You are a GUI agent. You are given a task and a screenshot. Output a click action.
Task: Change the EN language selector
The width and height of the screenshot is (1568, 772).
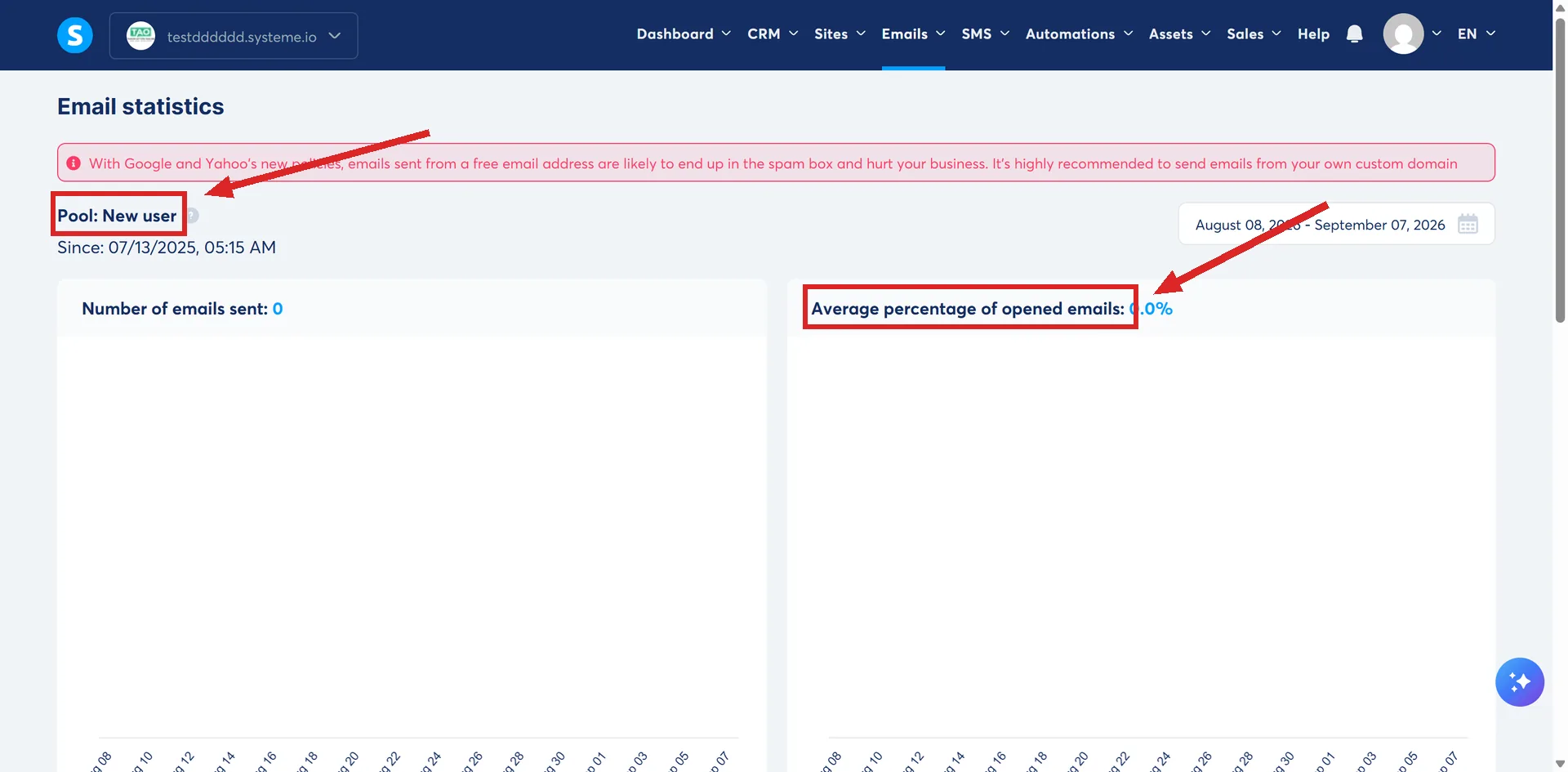pyautogui.click(x=1477, y=33)
